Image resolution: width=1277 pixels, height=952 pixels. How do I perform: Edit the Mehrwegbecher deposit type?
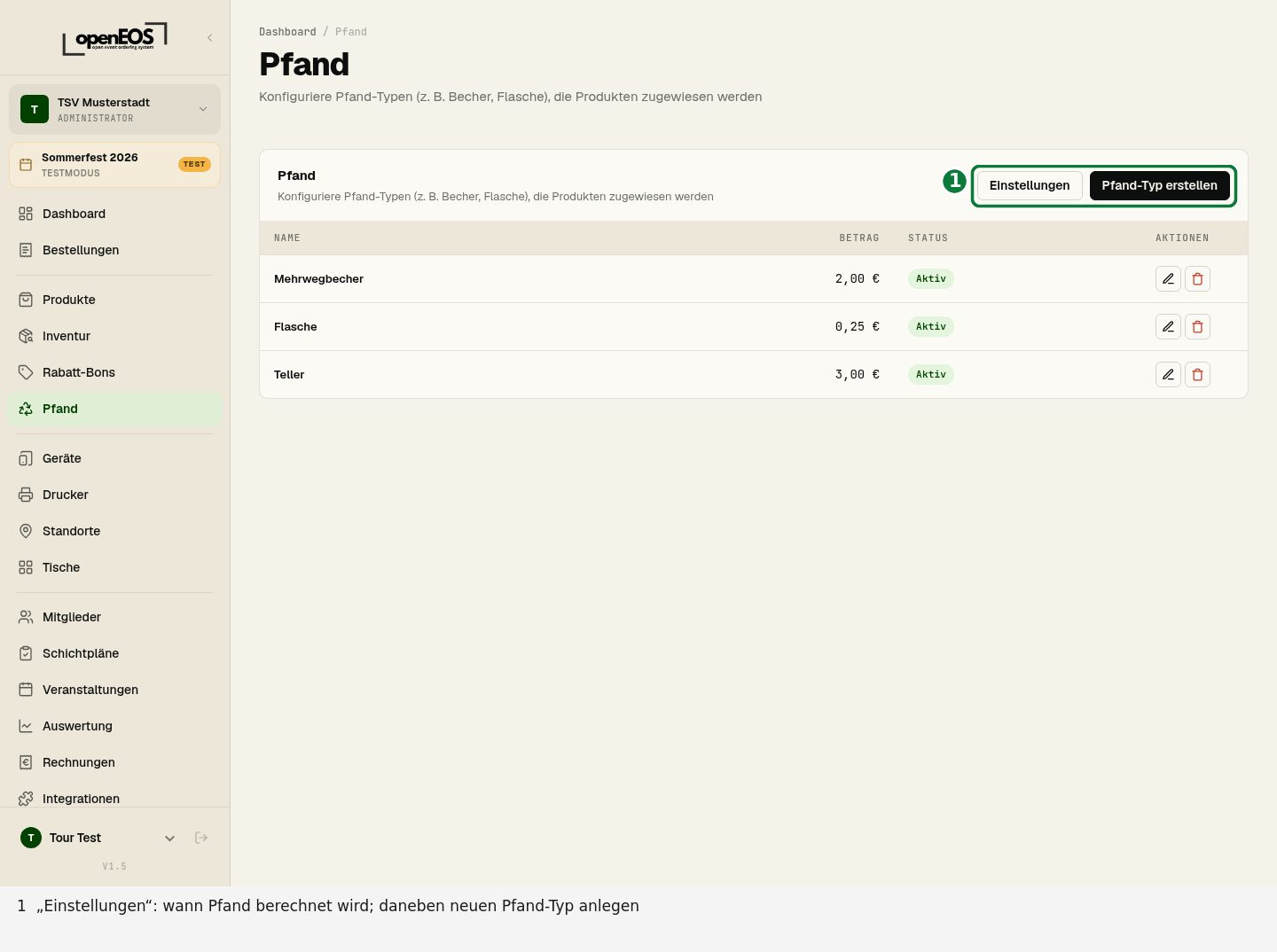pyautogui.click(x=1168, y=278)
